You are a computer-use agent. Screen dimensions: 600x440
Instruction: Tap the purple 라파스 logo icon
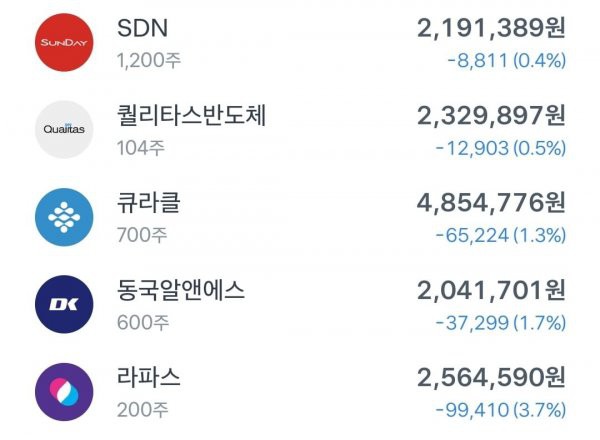point(64,392)
